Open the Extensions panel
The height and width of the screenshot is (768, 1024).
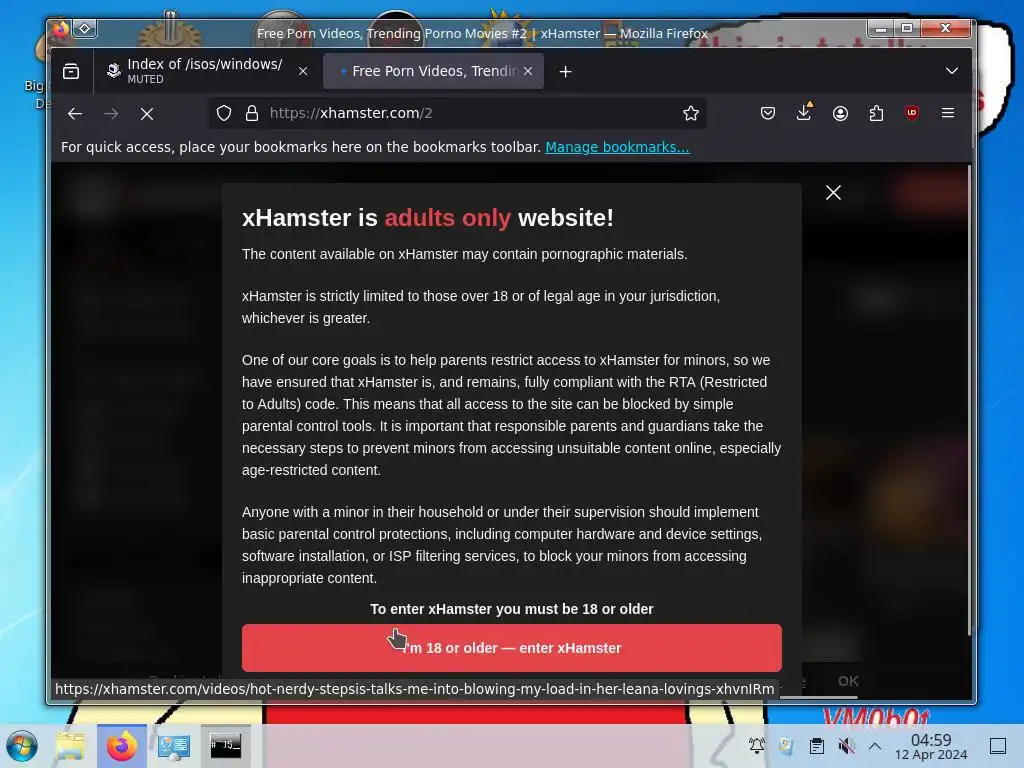point(876,114)
